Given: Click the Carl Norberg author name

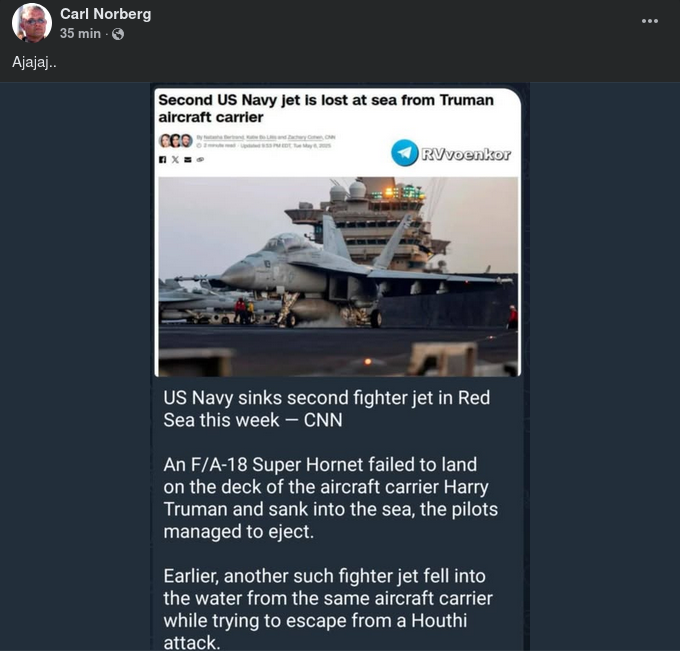Looking at the screenshot, I should 107,13.
